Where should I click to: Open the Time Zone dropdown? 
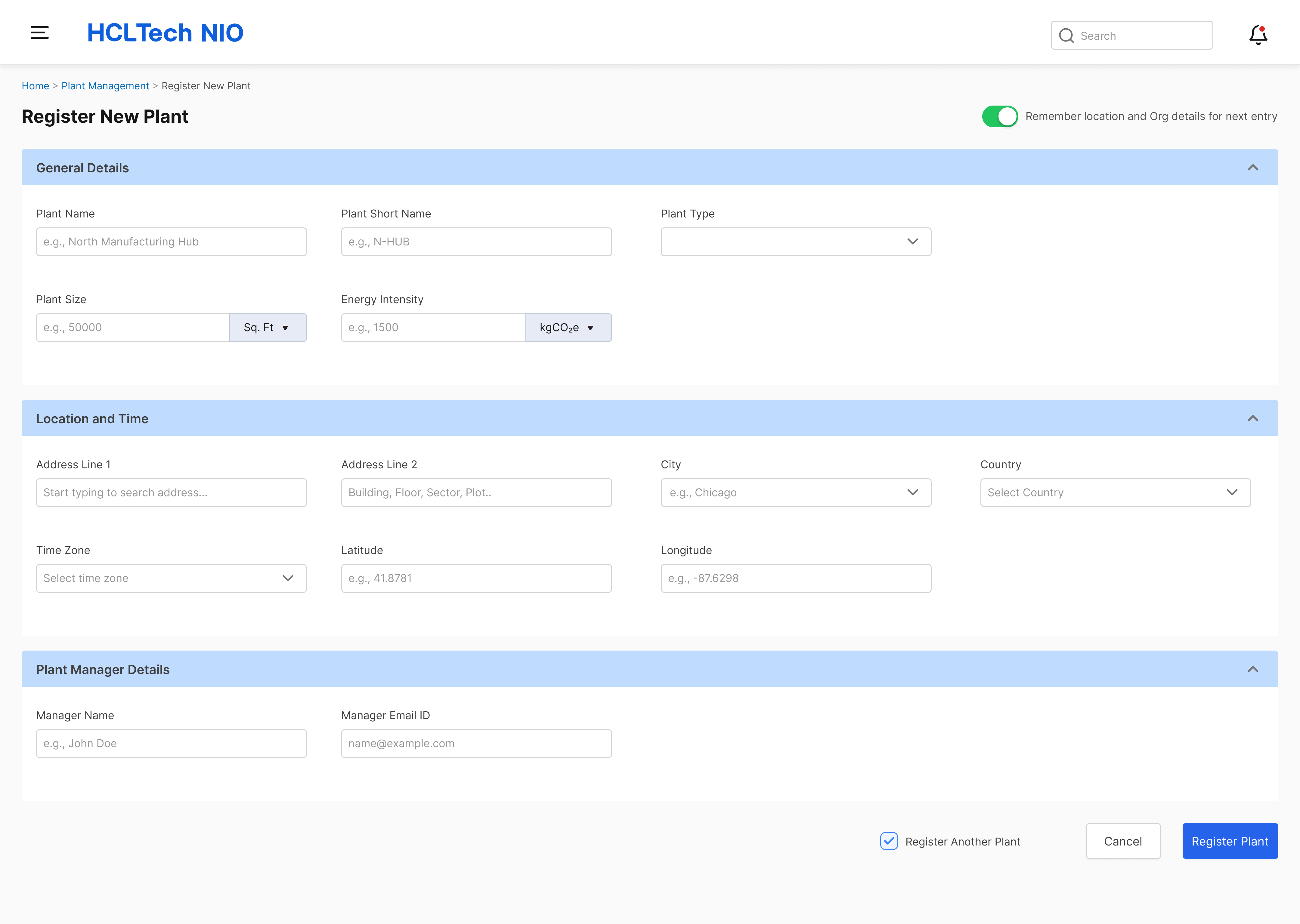171,578
